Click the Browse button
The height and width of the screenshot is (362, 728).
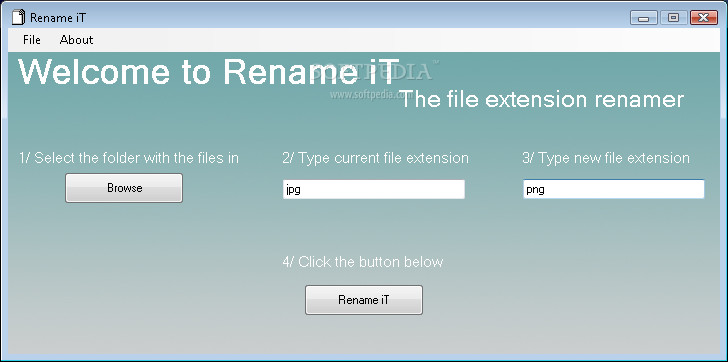tap(124, 188)
